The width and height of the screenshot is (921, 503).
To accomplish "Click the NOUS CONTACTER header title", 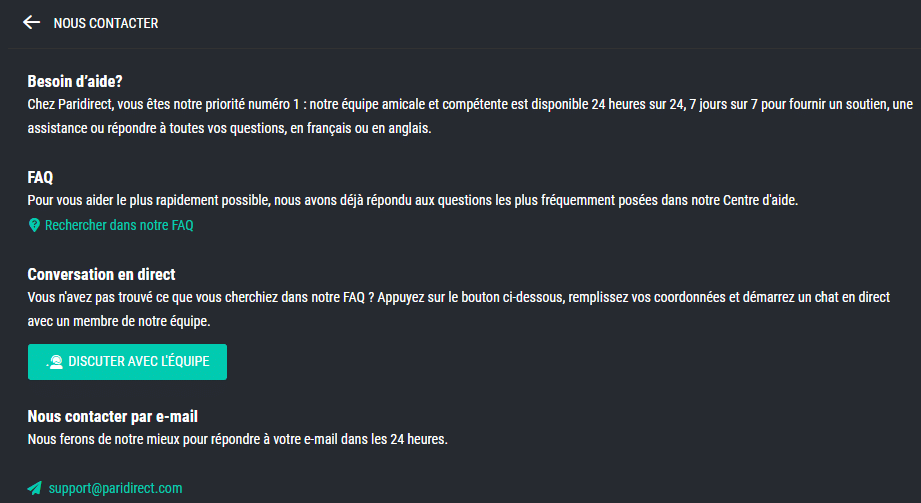I will (x=106, y=23).
